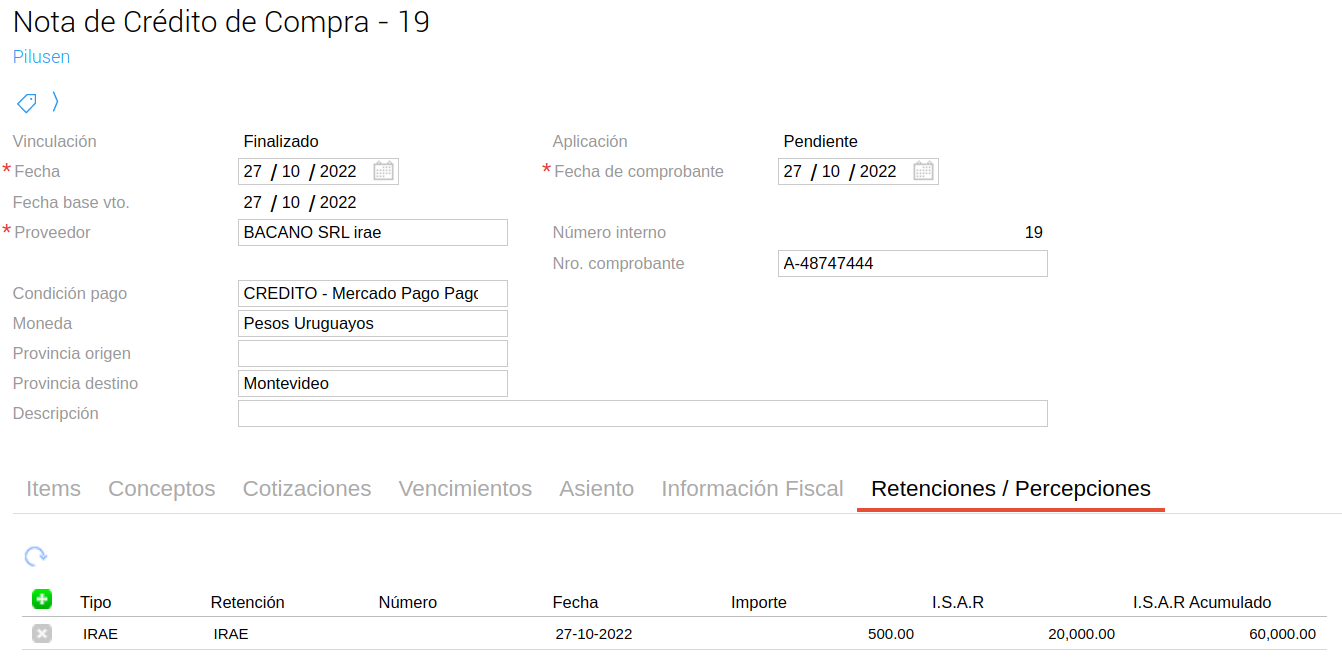This screenshot has height=662, width=1342.
Task: Click the Número column header
Action: pyautogui.click(x=408, y=602)
